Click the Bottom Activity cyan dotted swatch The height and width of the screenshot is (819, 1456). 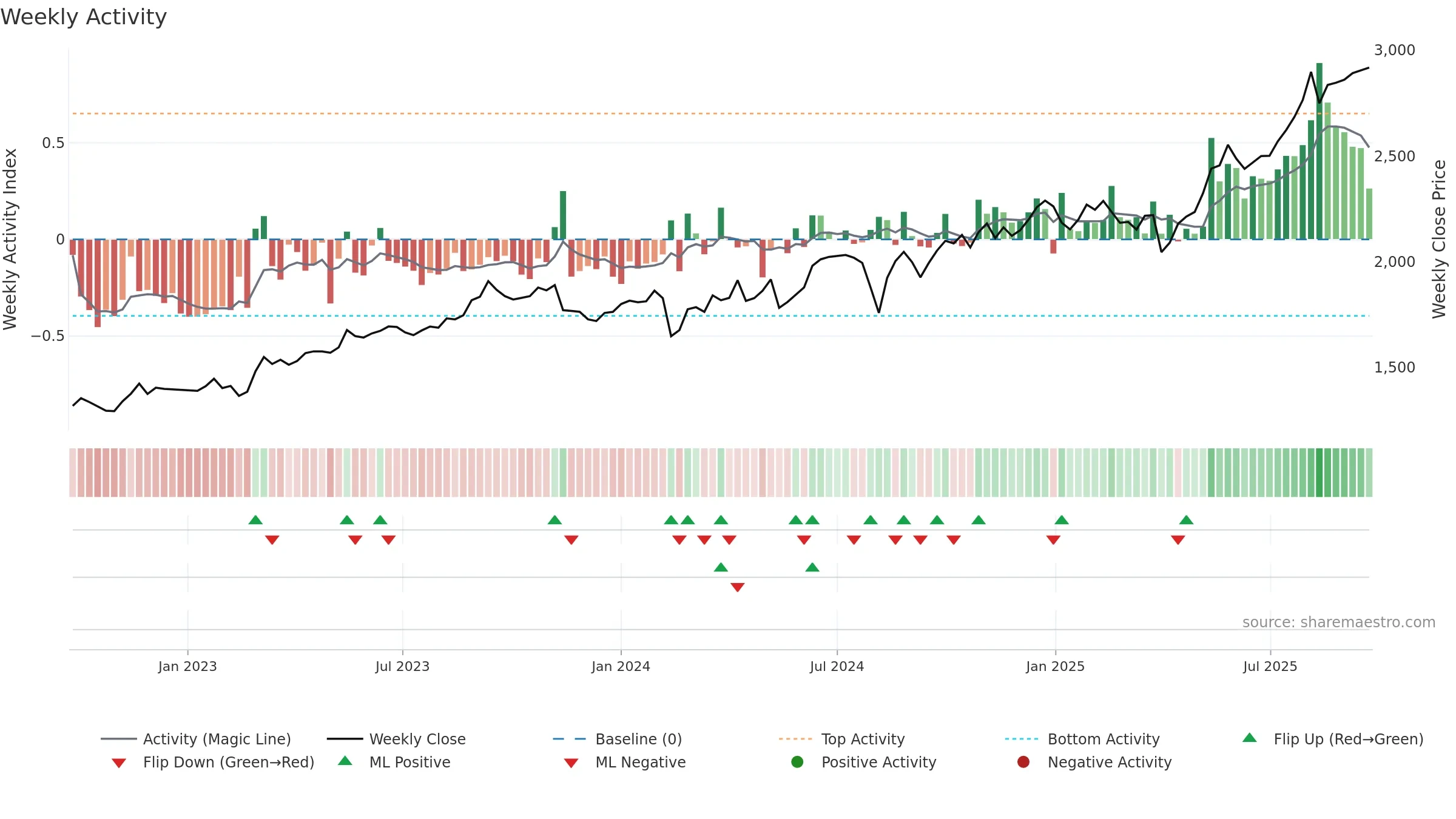click(x=1022, y=739)
